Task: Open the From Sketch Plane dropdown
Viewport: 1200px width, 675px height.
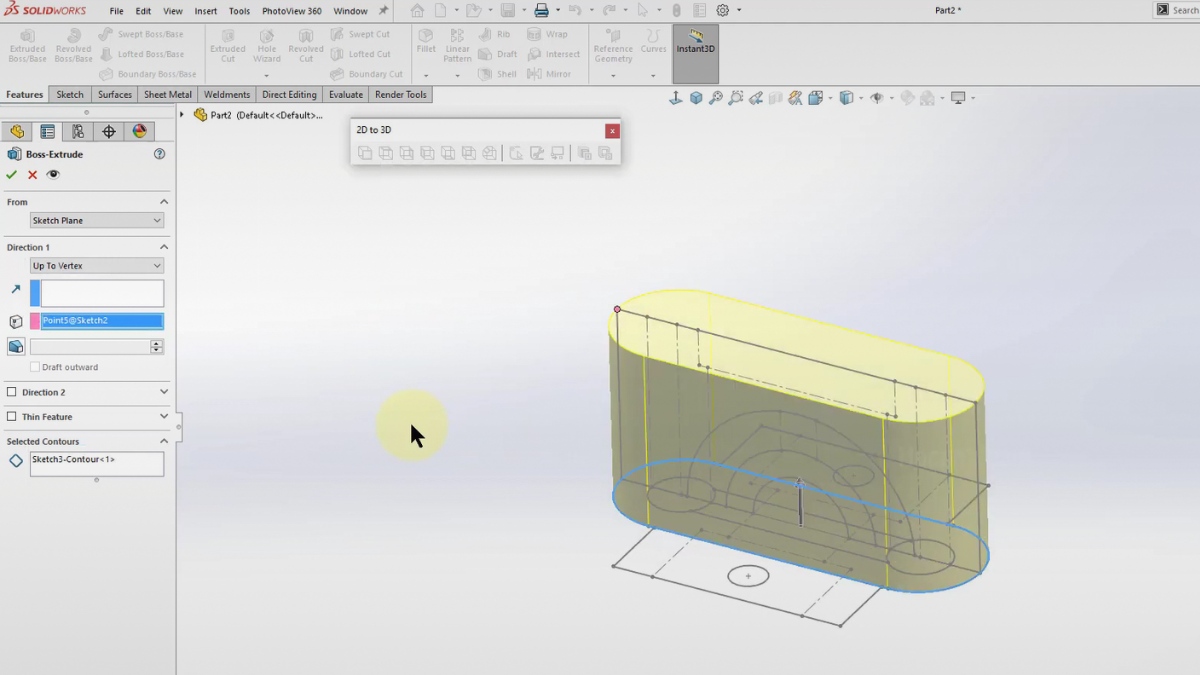Action: click(96, 220)
